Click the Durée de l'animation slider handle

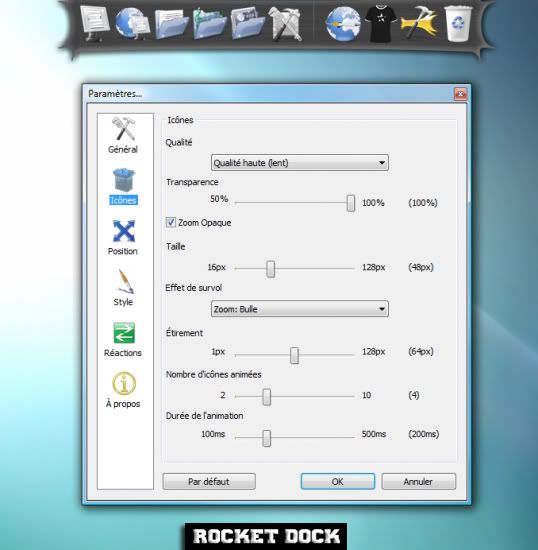(x=267, y=438)
